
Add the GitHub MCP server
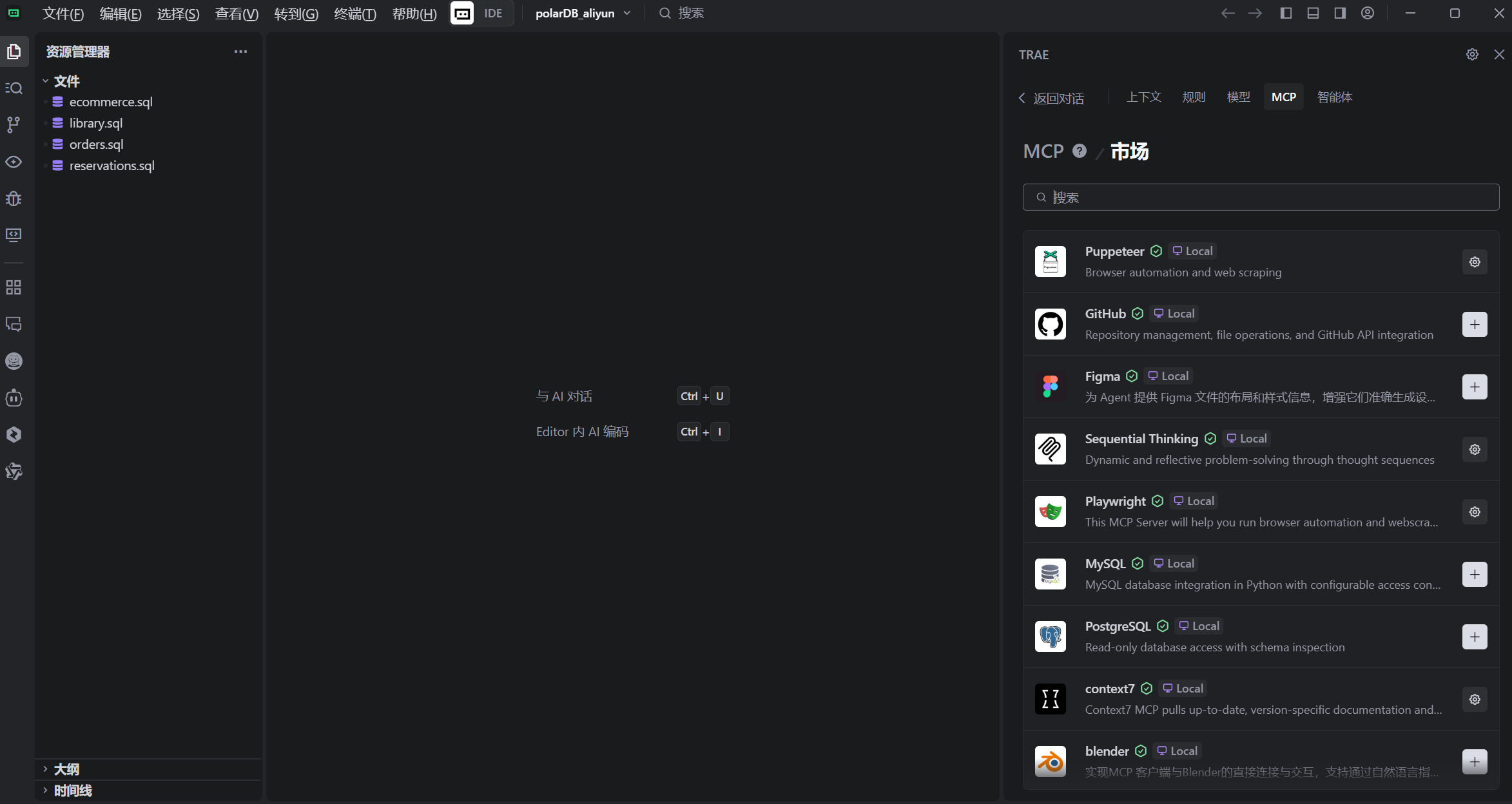click(x=1475, y=325)
